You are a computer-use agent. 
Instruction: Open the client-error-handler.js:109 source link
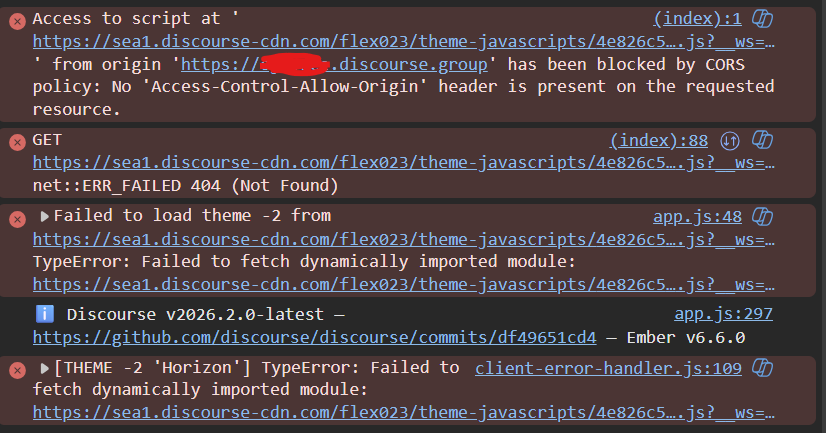point(608,368)
